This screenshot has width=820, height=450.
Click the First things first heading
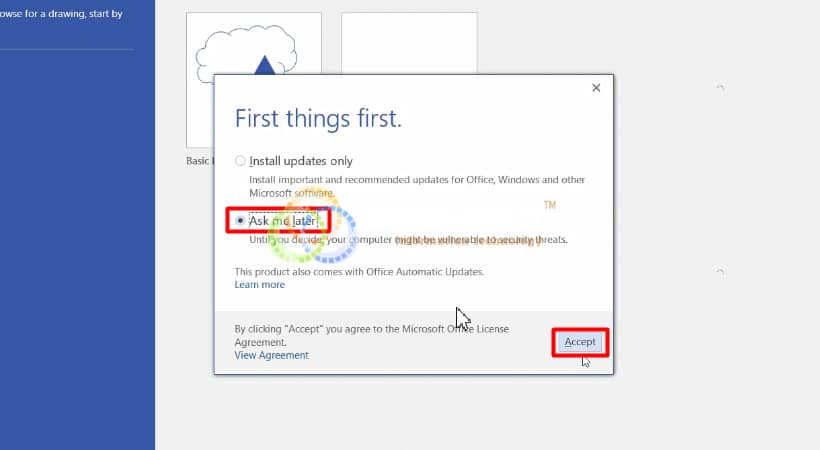point(318,119)
